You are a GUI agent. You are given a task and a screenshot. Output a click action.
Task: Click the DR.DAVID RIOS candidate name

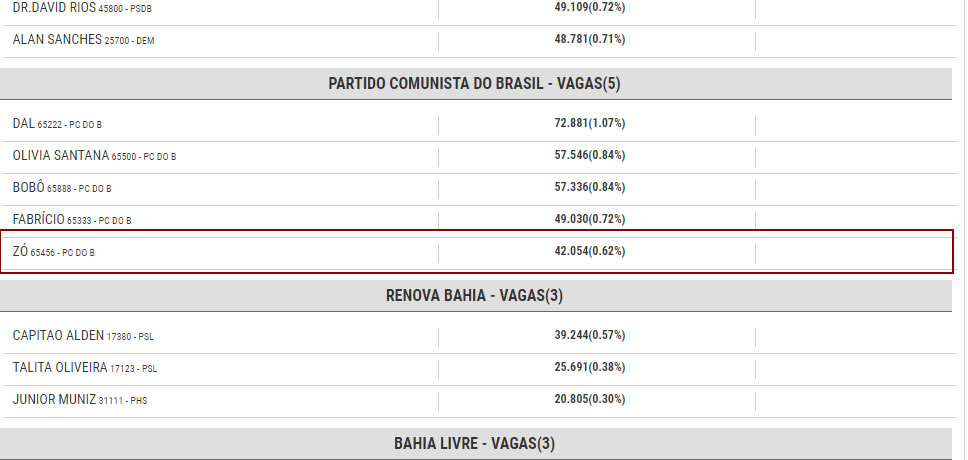click(56, 8)
